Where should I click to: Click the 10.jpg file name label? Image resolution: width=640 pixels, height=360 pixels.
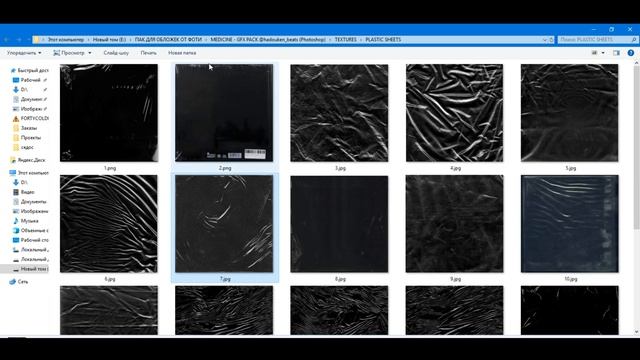pos(571,279)
